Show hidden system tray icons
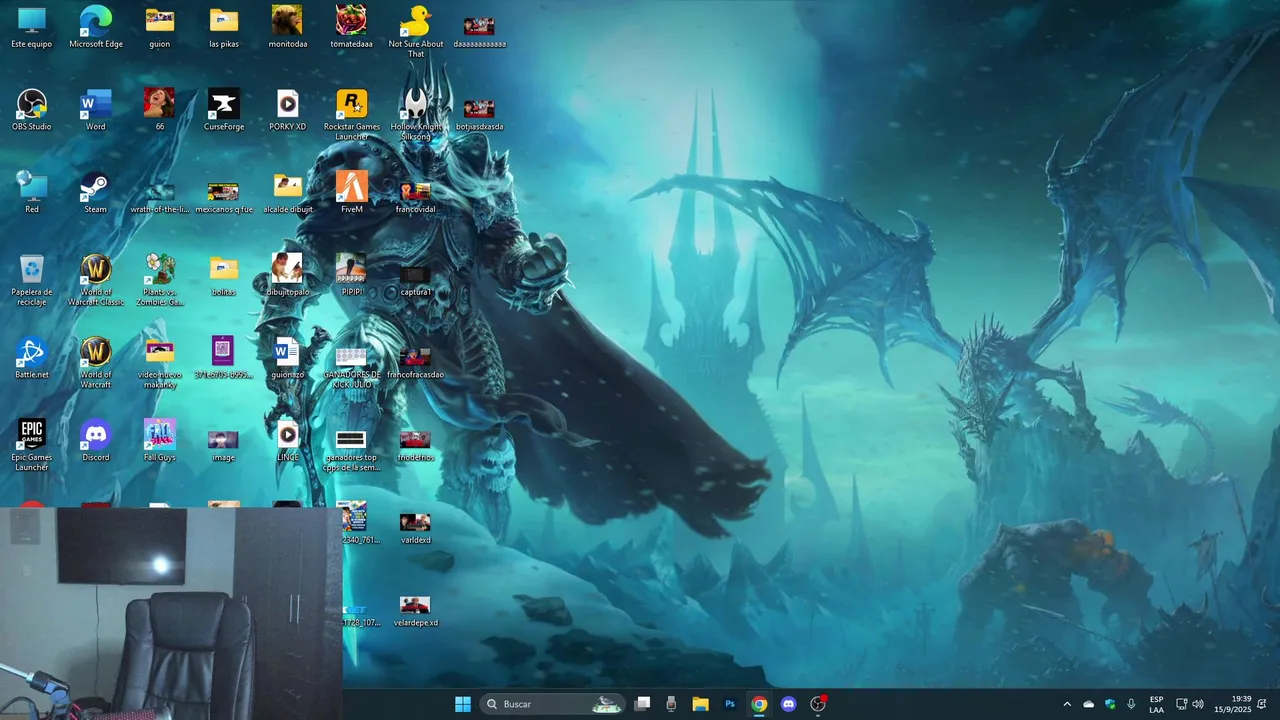The height and width of the screenshot is (720, 1280). 1067,704
